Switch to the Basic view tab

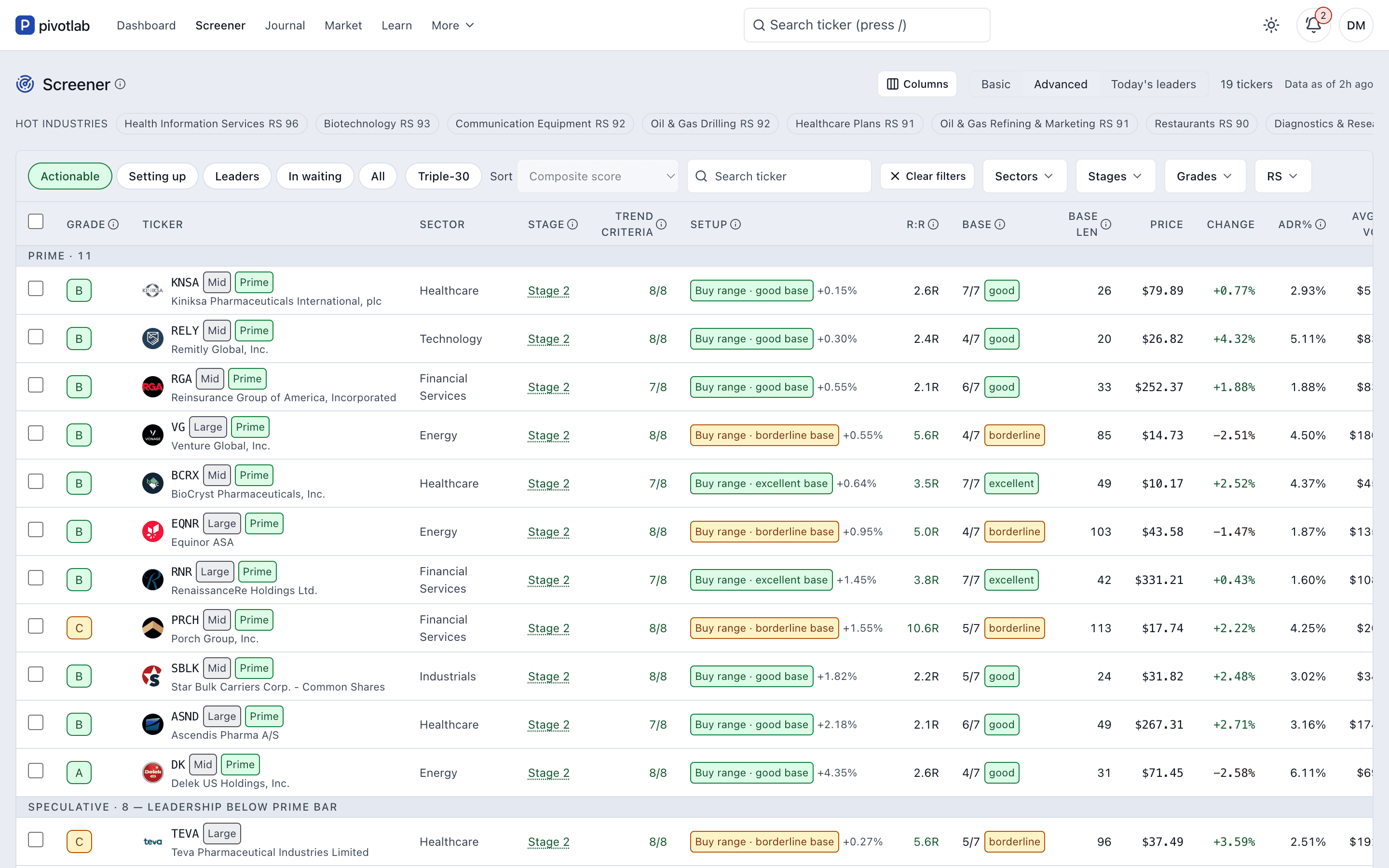(x=995, y=84)
